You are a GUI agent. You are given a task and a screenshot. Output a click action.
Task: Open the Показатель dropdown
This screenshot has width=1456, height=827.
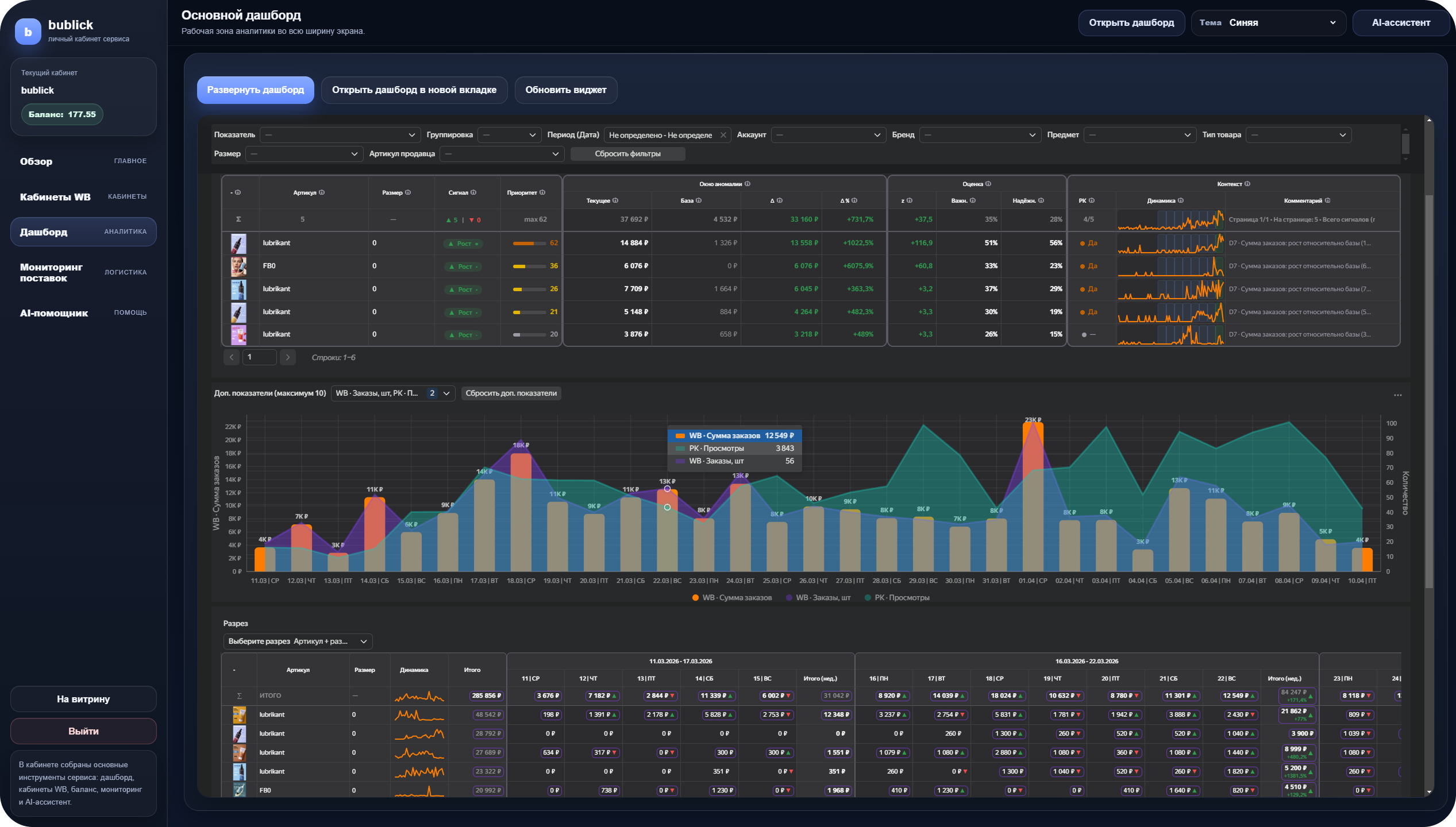pos(339,135)
